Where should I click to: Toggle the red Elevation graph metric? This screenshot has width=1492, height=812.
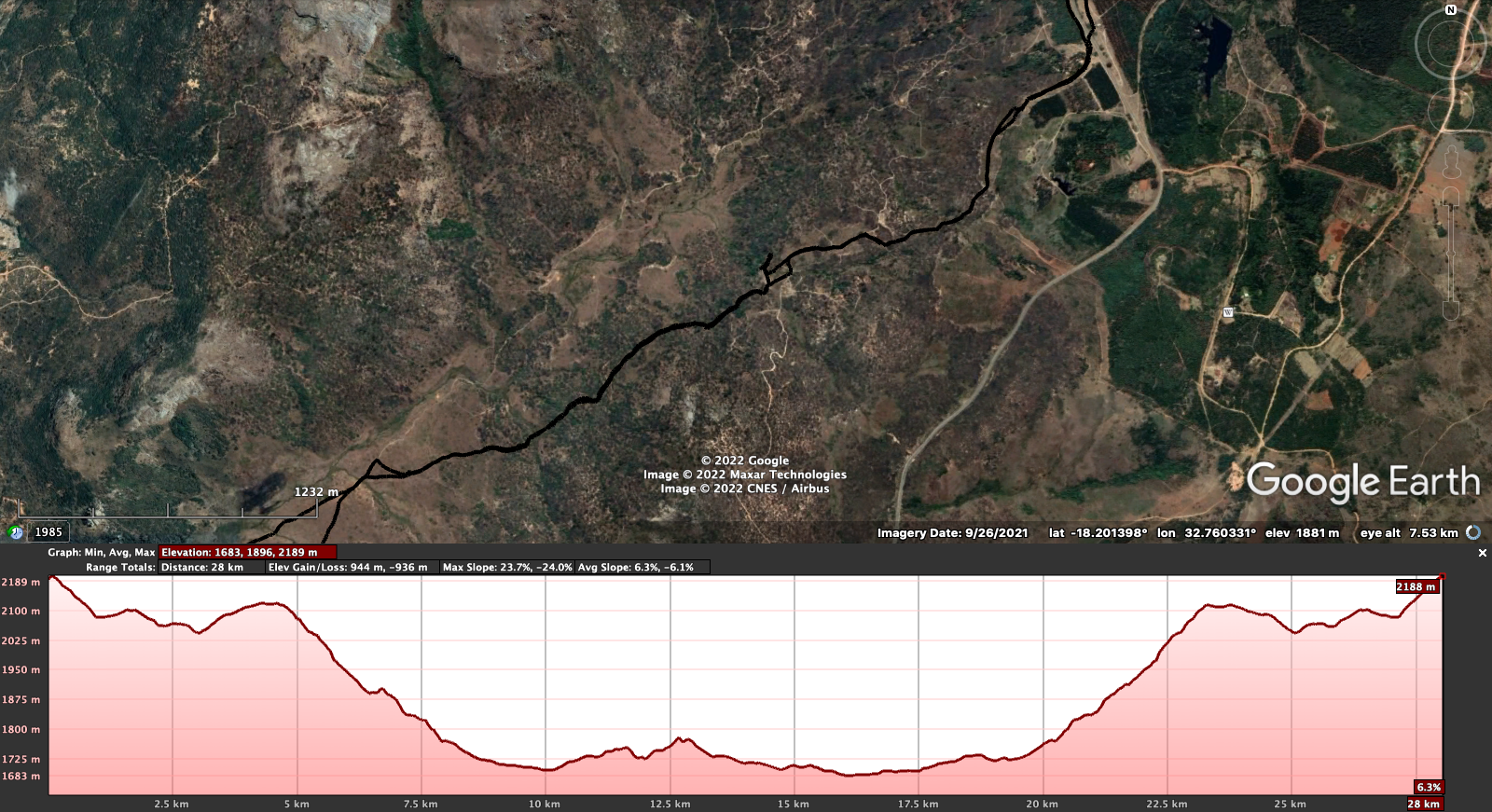tap(247, 553)
